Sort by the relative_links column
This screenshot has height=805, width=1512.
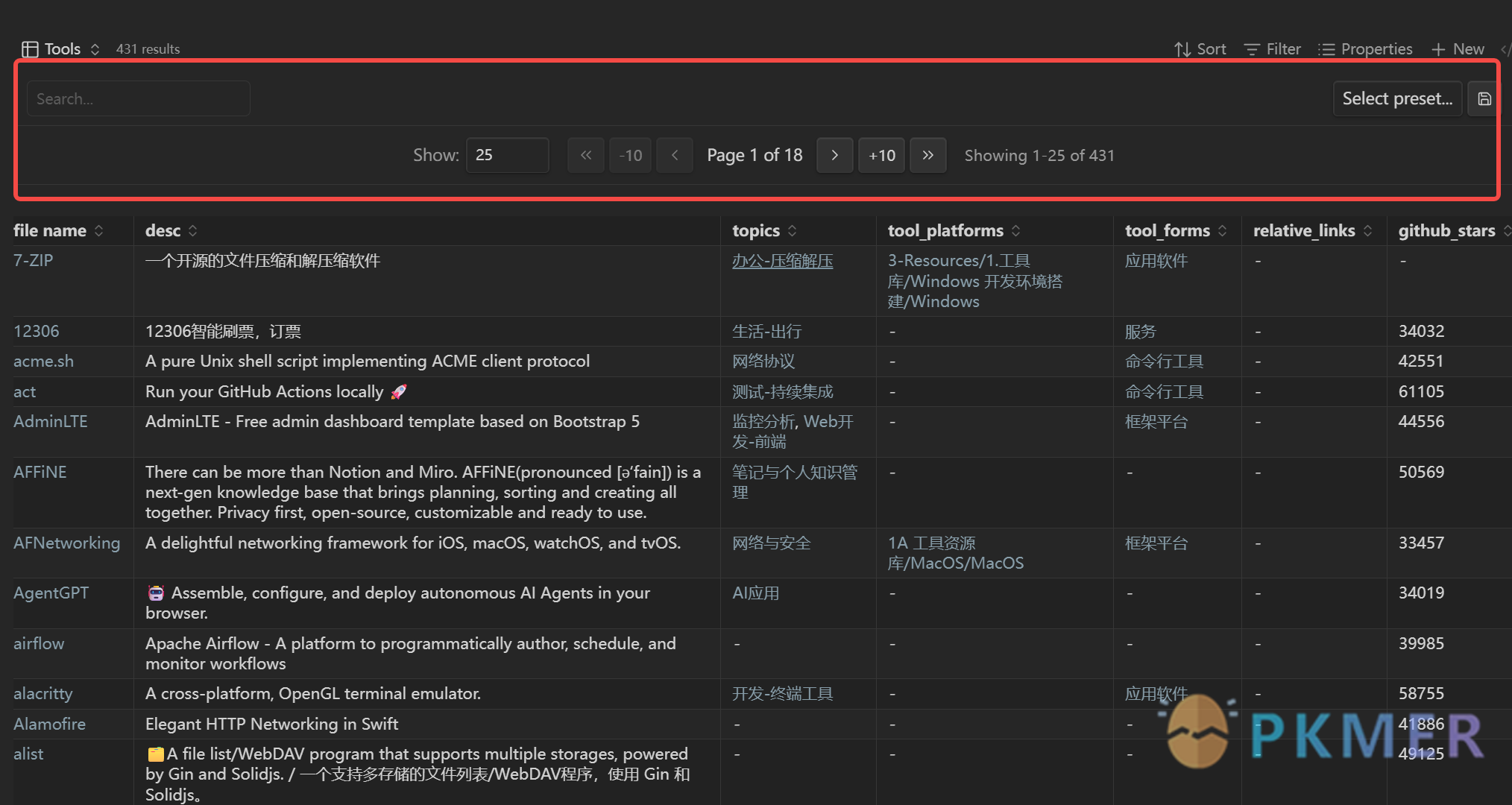pyautogui.click(x=1313, y=231)
